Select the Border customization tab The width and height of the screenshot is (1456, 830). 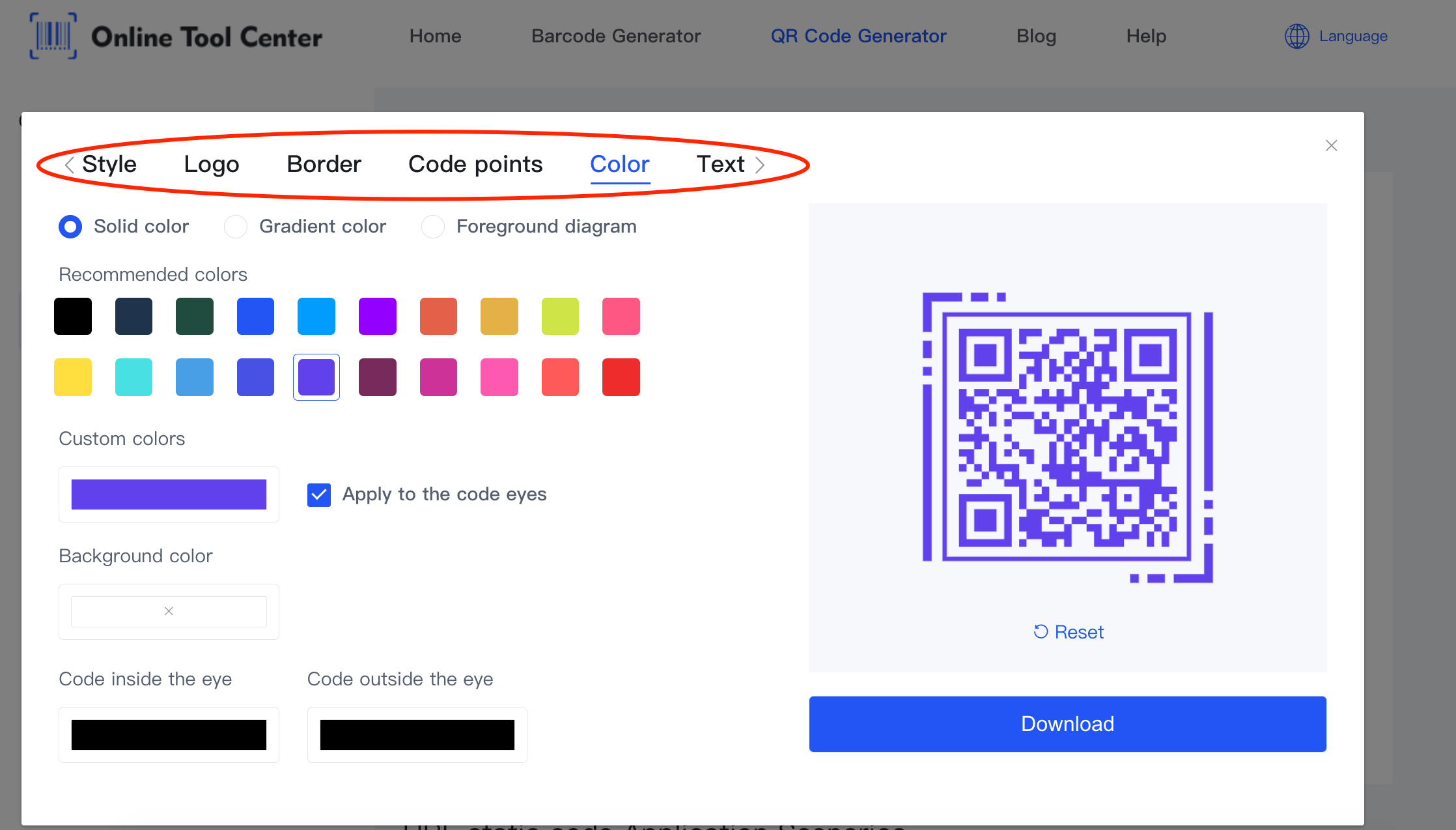[323, 163]
